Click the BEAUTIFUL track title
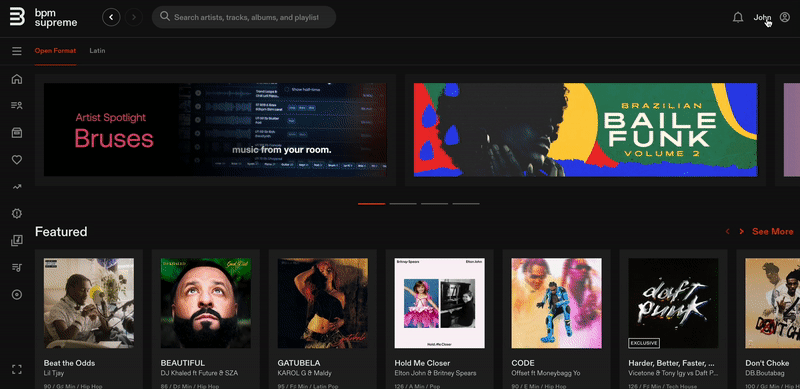800x389 pixels. pos(183,363)
